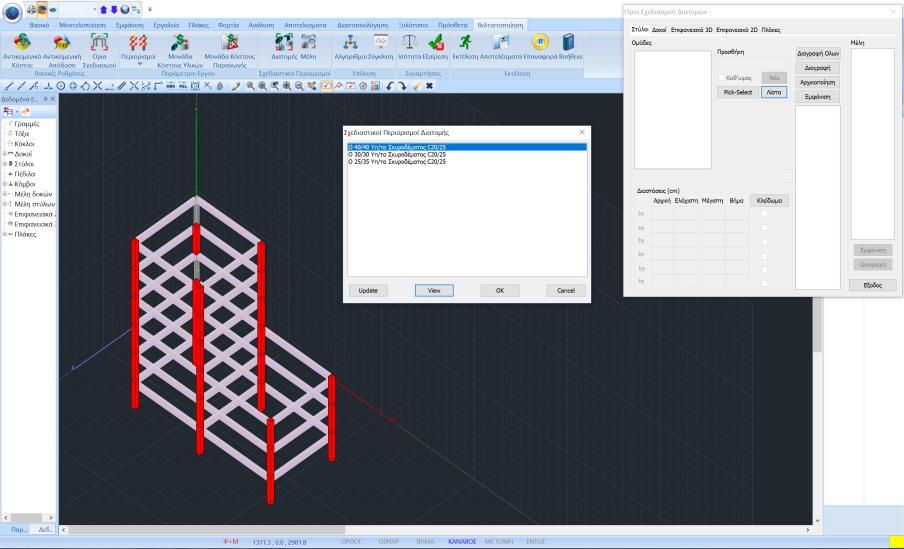Click the blue down arrow in quick access bar
This screenshot has height=549, width=904.
click(114, 10)
